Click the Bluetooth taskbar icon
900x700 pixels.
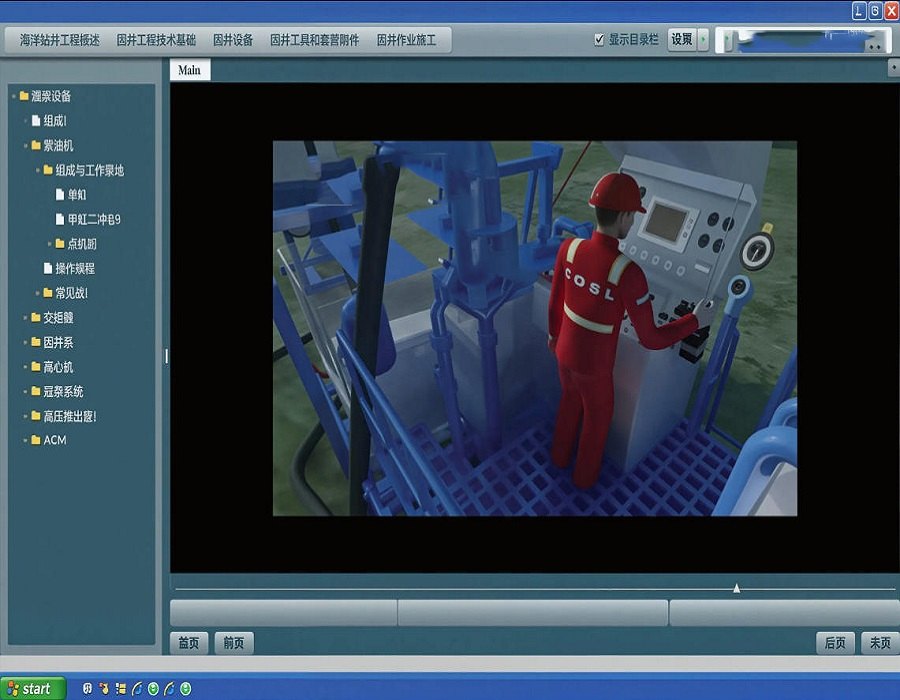point(87,689)
